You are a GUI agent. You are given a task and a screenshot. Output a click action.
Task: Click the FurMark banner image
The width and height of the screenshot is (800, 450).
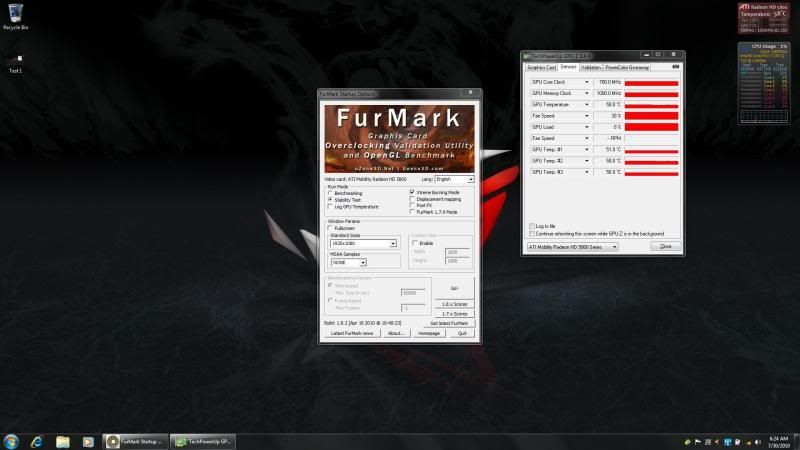tap(399, 138)
